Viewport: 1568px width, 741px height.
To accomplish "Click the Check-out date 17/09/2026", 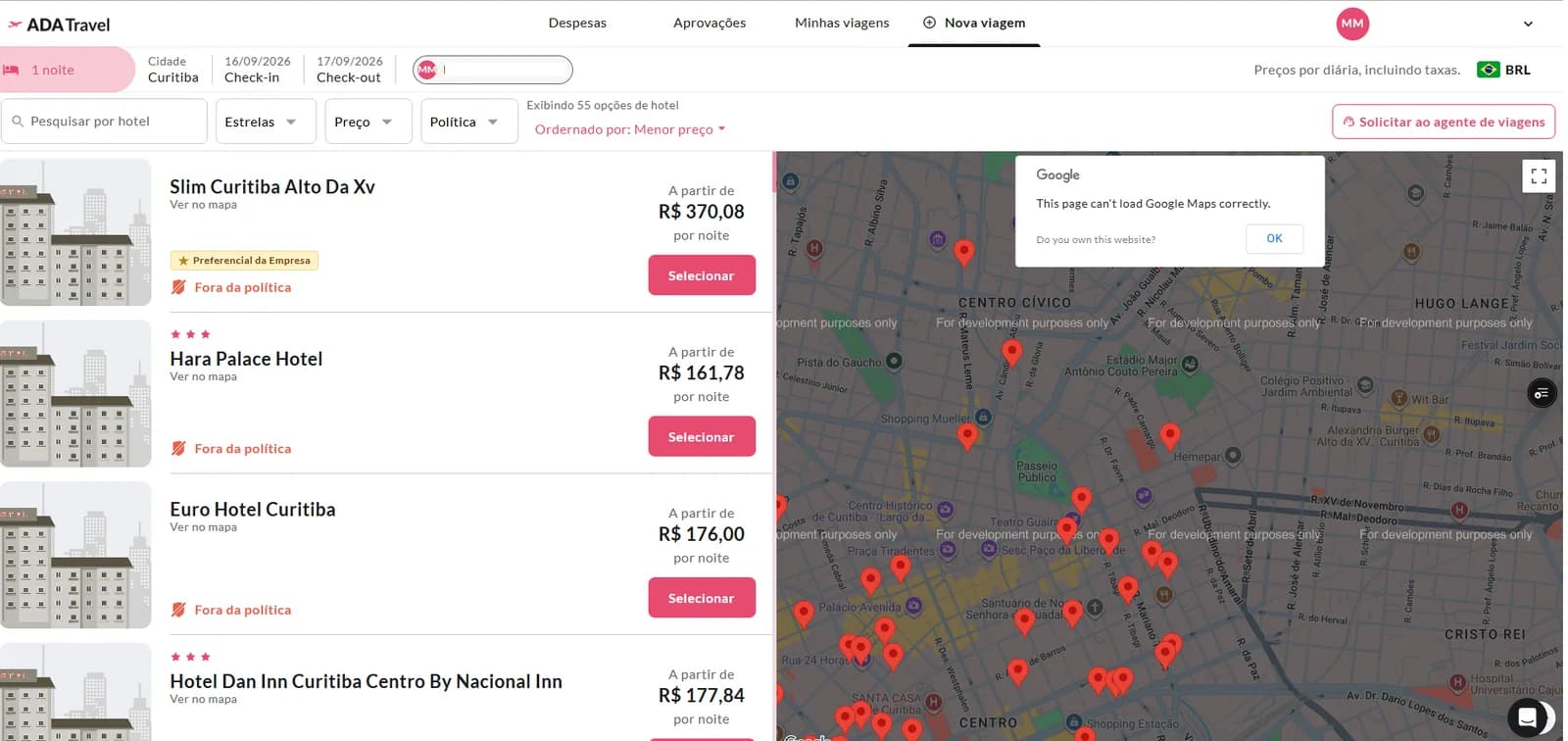I will click(350, 70).
